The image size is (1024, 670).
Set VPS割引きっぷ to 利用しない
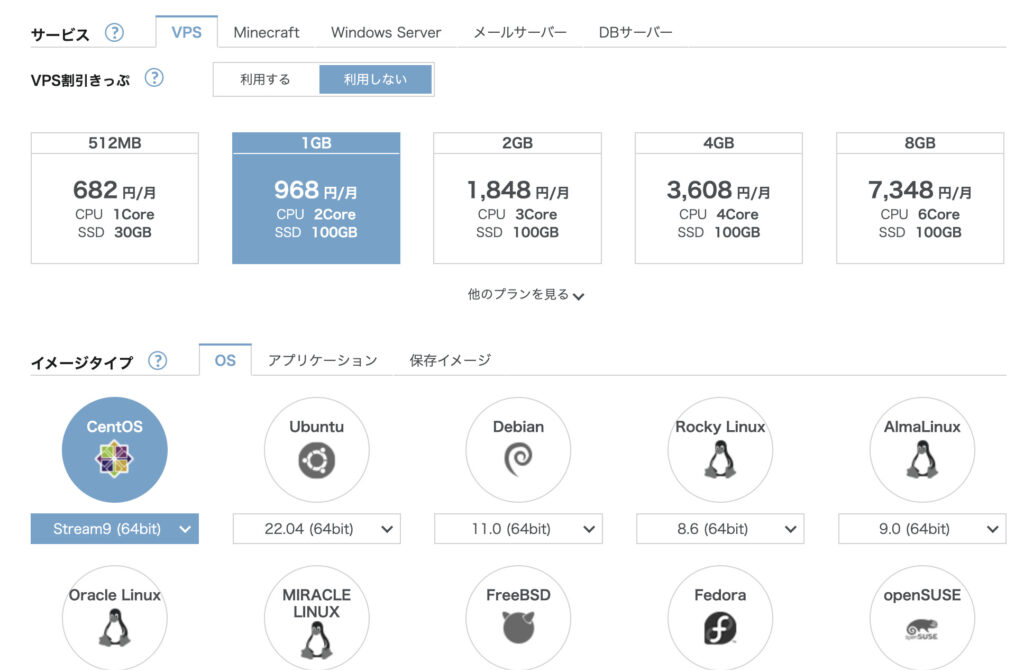point(376,80)
